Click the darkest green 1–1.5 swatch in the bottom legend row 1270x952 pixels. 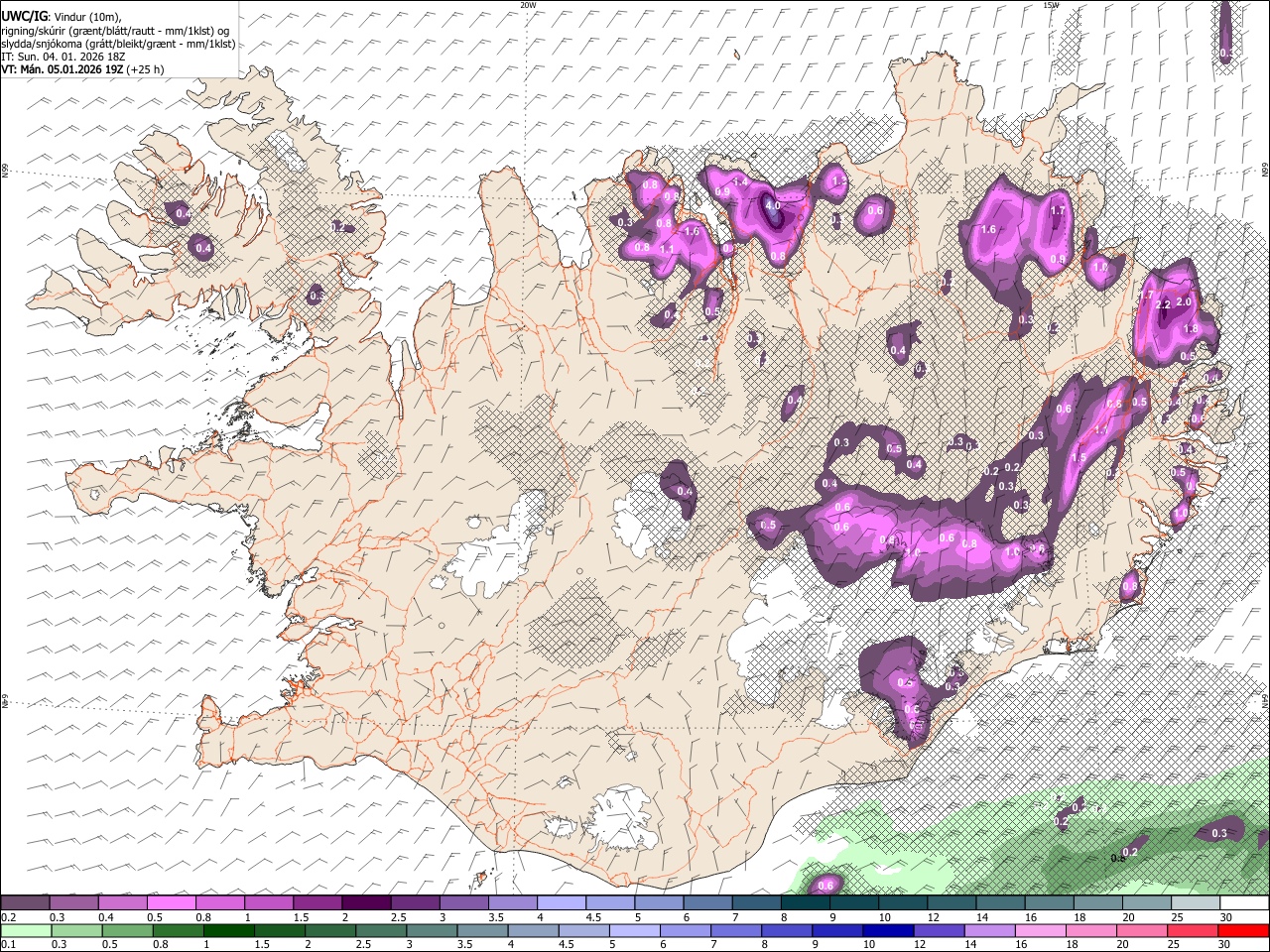click(228, 930)
